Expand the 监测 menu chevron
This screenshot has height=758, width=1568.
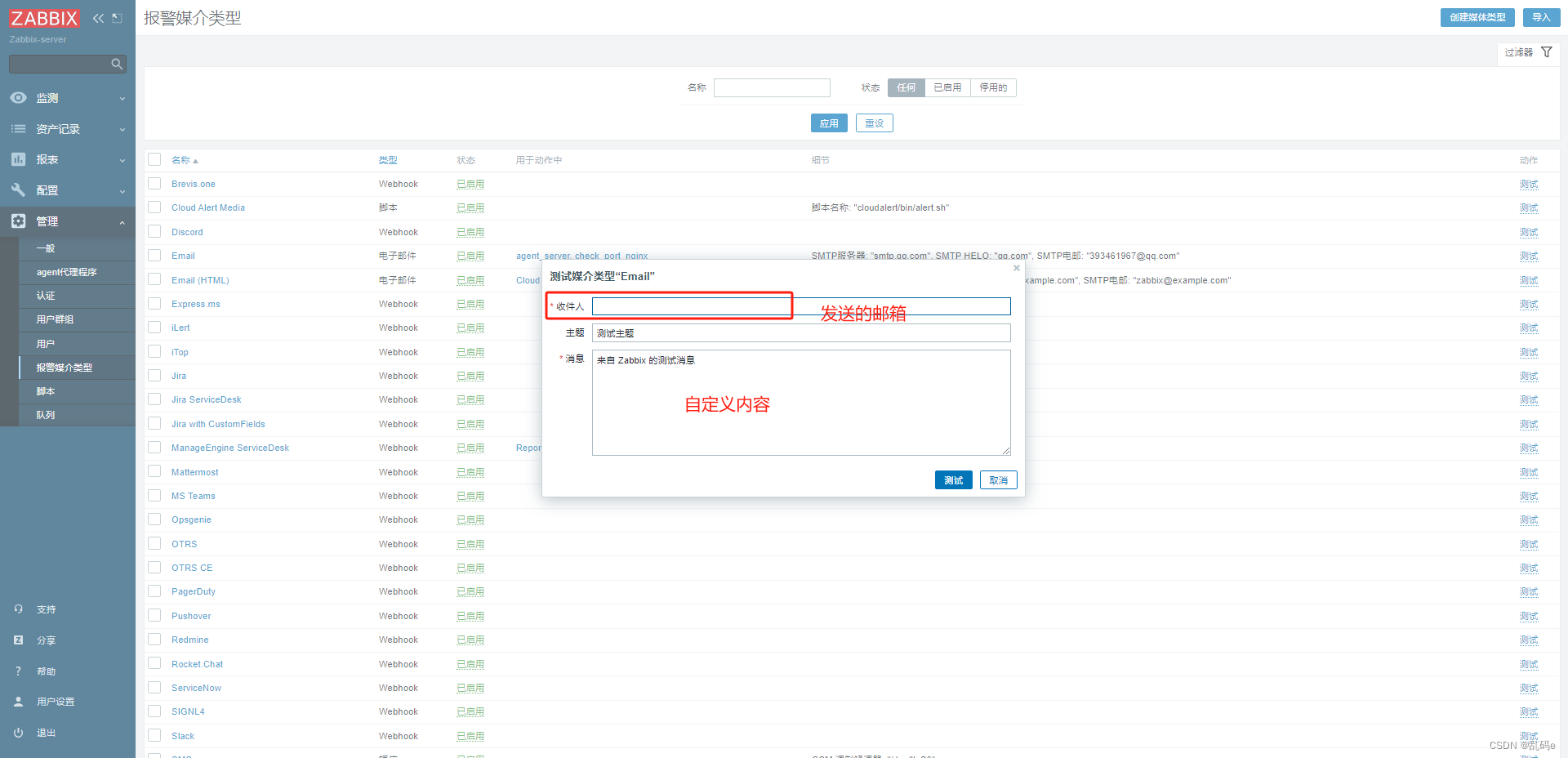122,99
